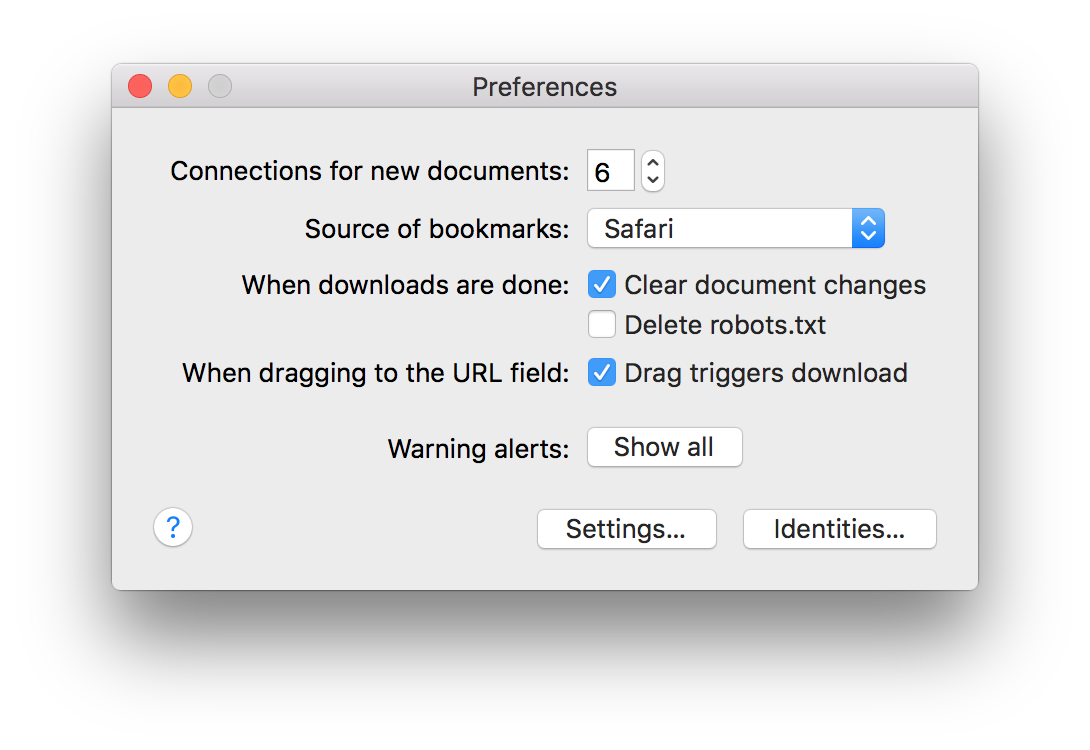This screenshot has height=750, width=1090.
Task: Click the stepper control beside the connections field
Action: pos(652,170)
